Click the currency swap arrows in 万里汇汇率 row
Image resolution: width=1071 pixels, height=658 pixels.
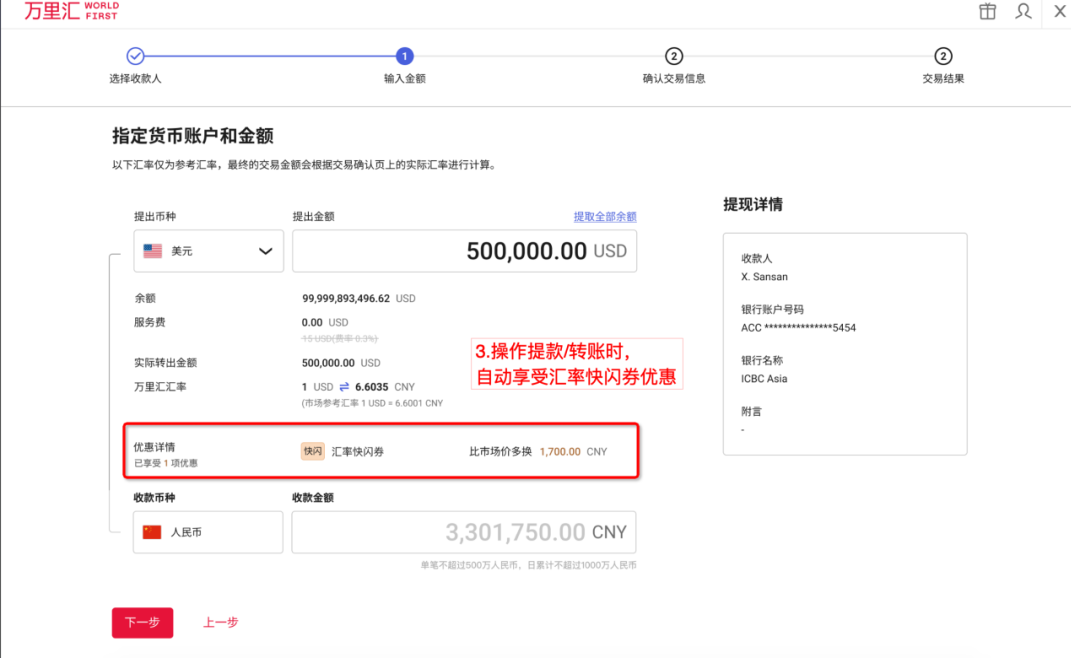click(x=345, y=387)
